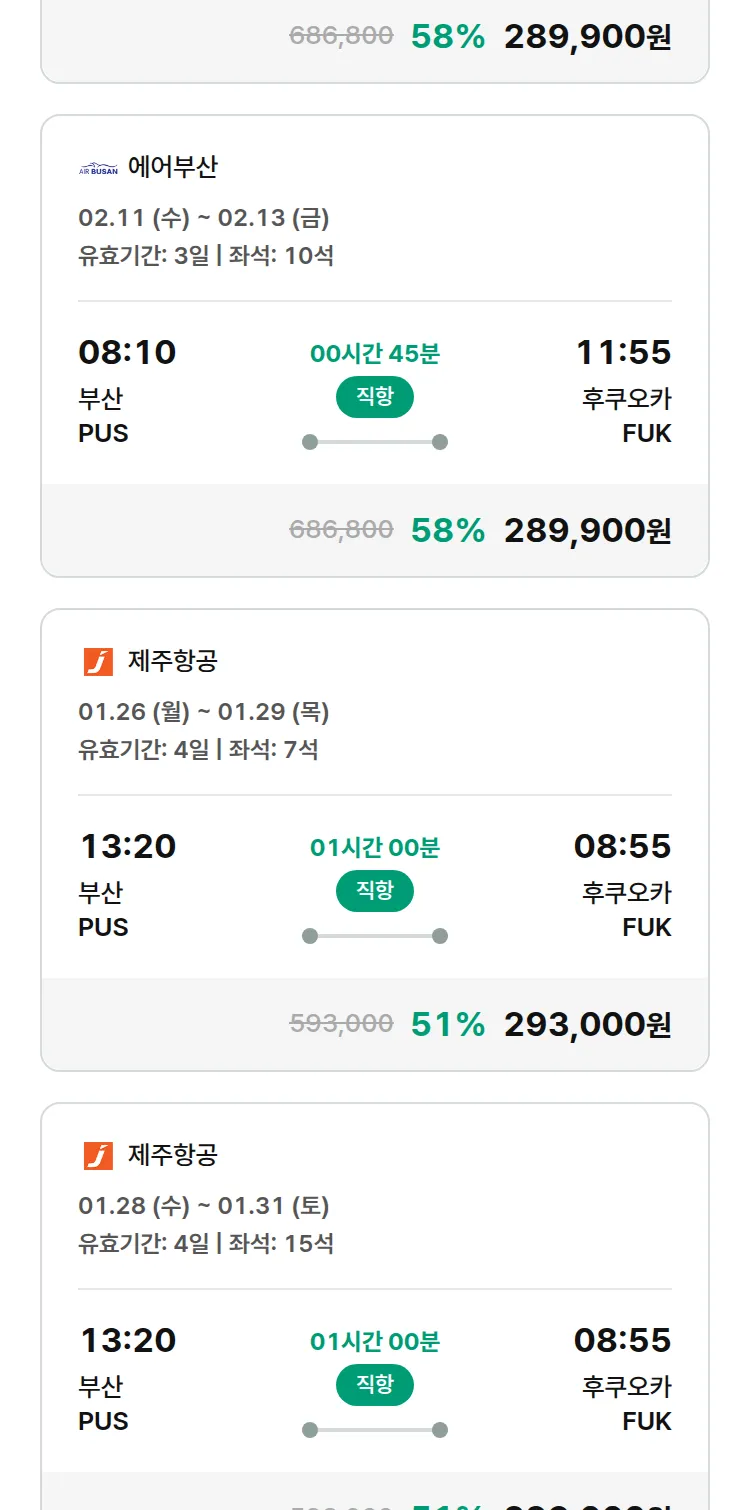Select the 289,900원 price on the Air Busan card
The image size is (750, 1510).
[x=587, y=530]
